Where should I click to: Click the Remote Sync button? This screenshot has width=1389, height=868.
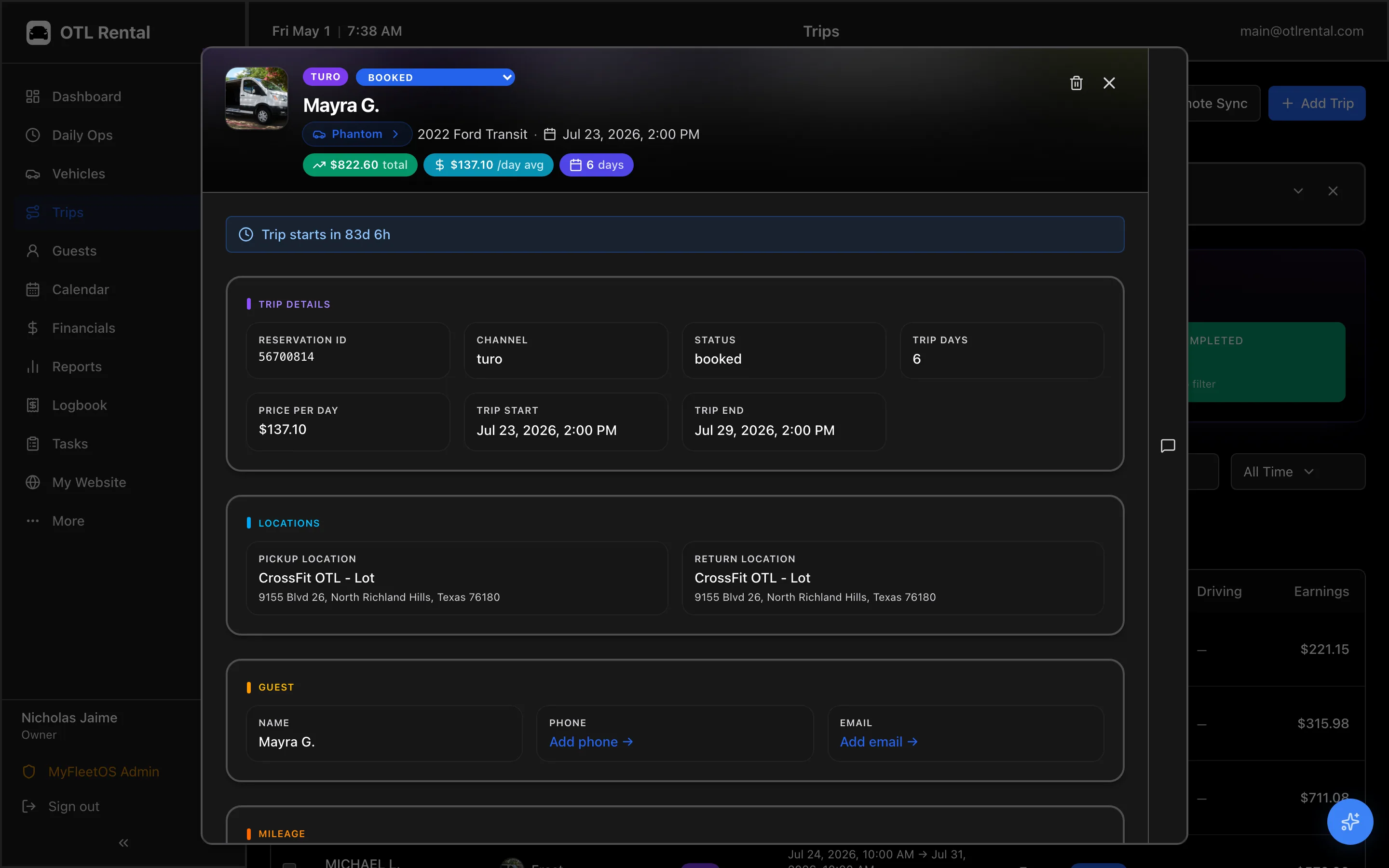pyautogui.click(x=1224, y=103)
